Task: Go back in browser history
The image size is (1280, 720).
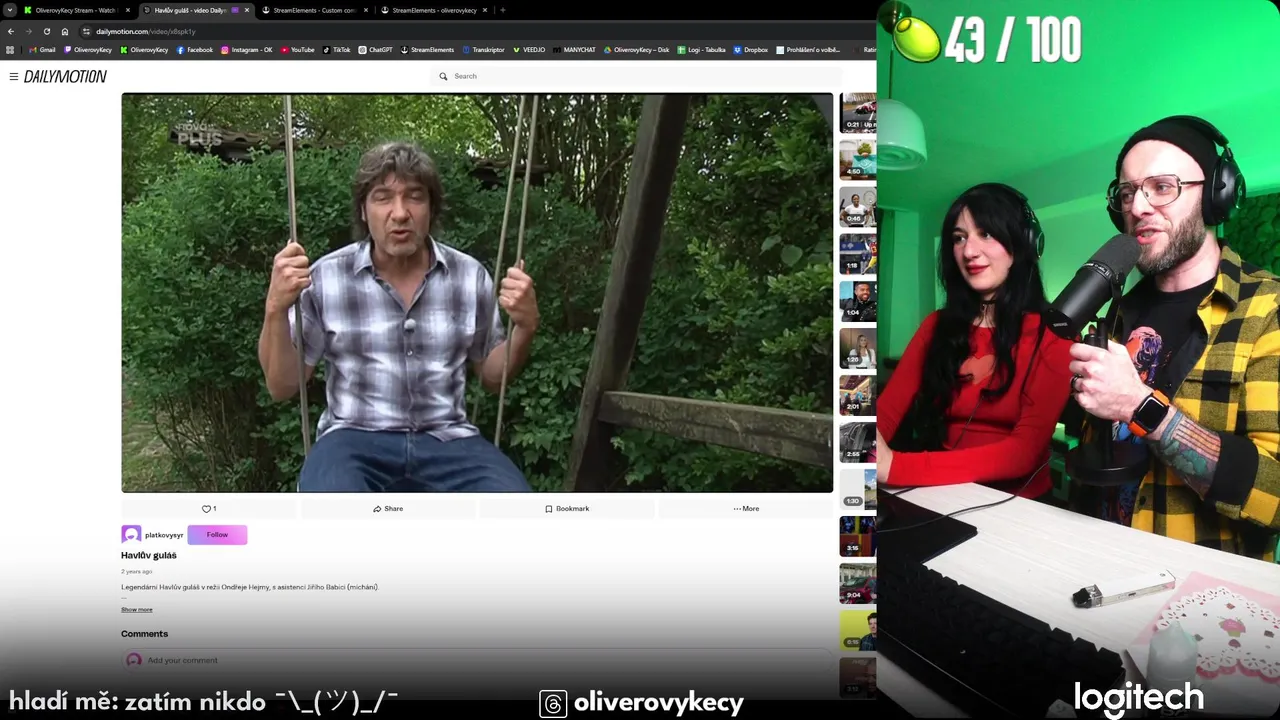Action: click(x=11, y=31)
